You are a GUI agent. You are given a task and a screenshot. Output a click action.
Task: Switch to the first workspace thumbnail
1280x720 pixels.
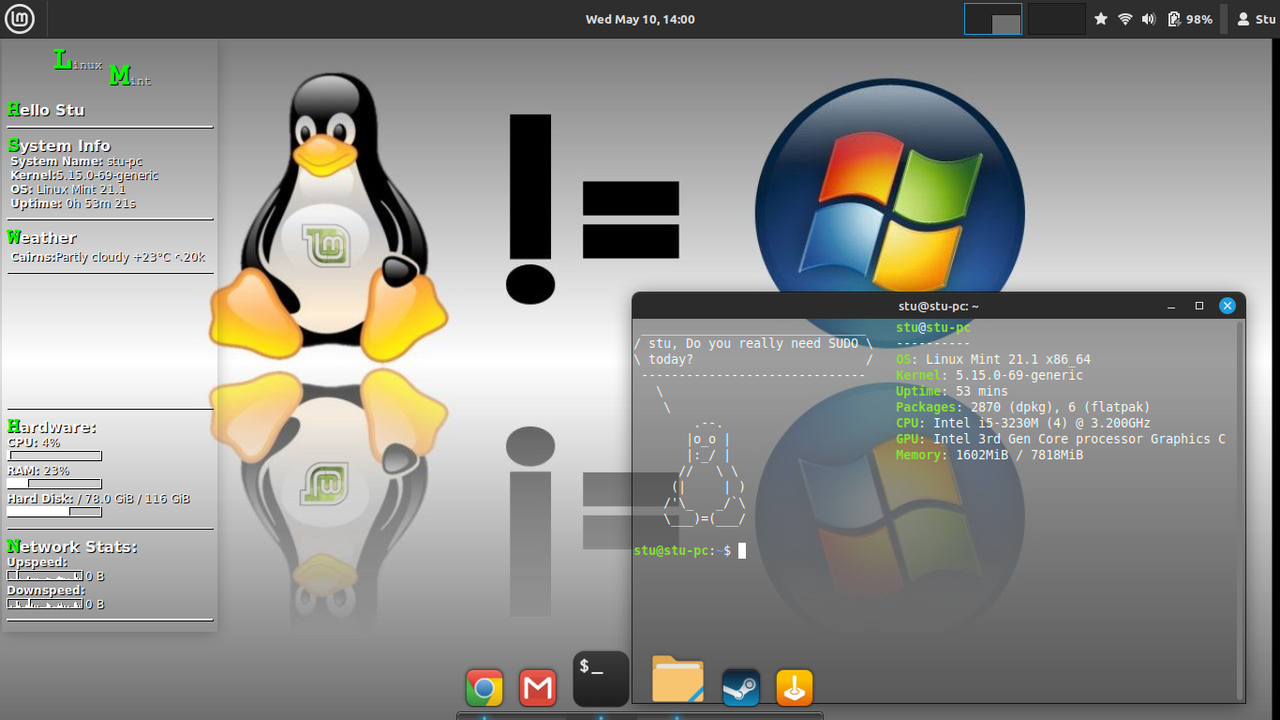[x=993, y=19]
